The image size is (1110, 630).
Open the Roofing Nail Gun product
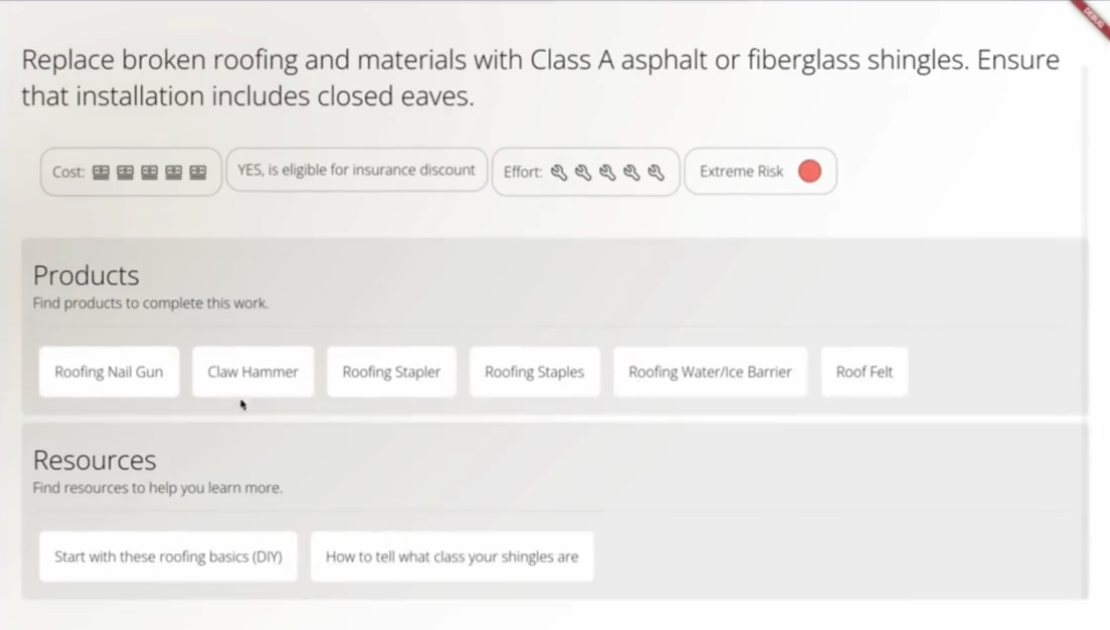pyautogui.click(x=109, y=372)
